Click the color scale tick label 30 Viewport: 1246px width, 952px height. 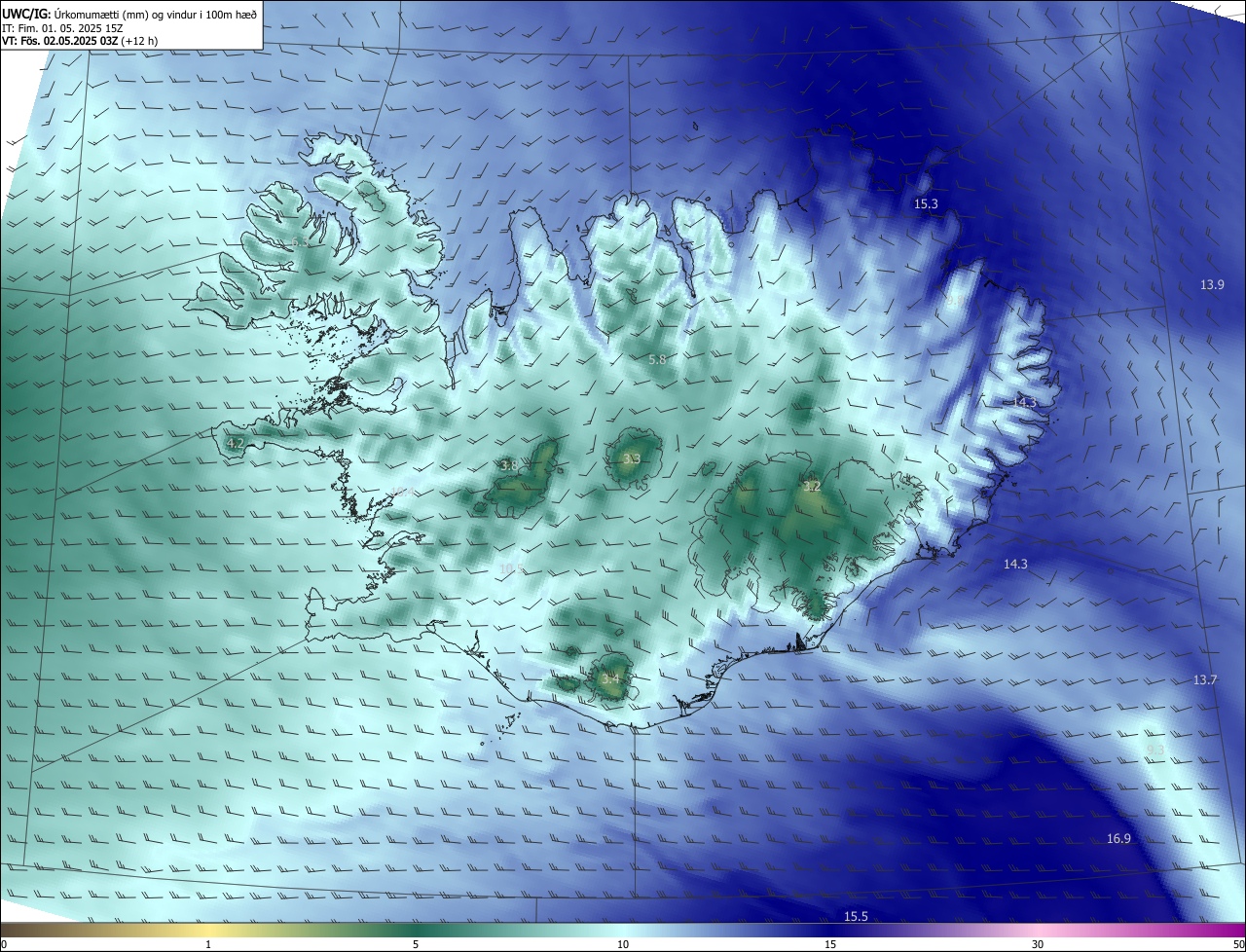1038,944
